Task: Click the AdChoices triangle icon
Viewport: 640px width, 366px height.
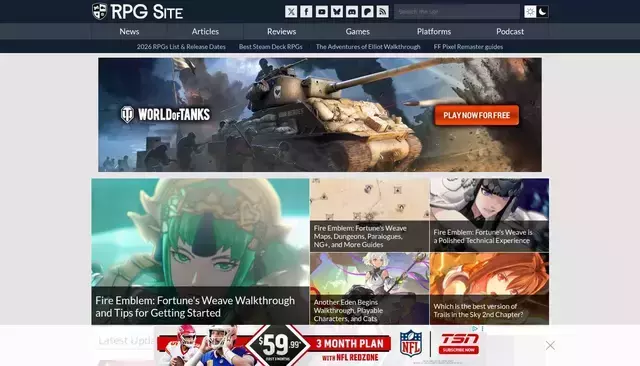Action: [x=475, y=328]
